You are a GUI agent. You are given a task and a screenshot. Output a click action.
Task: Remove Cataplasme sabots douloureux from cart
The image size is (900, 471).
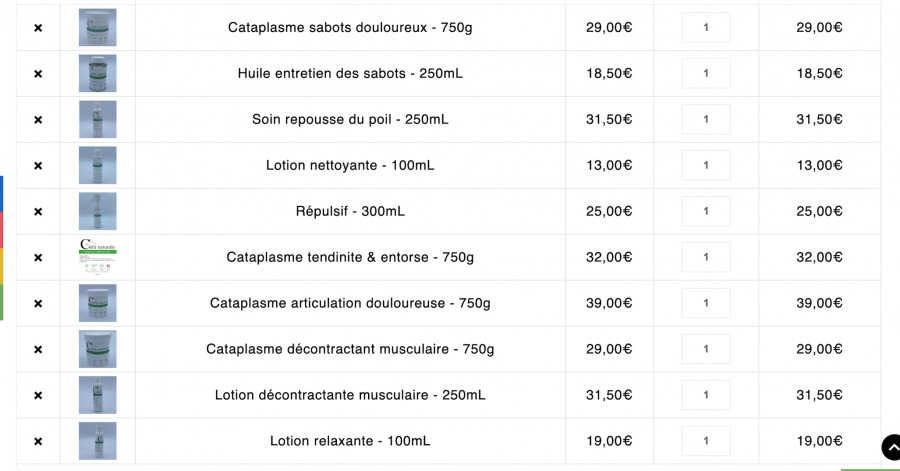point(38,28)
